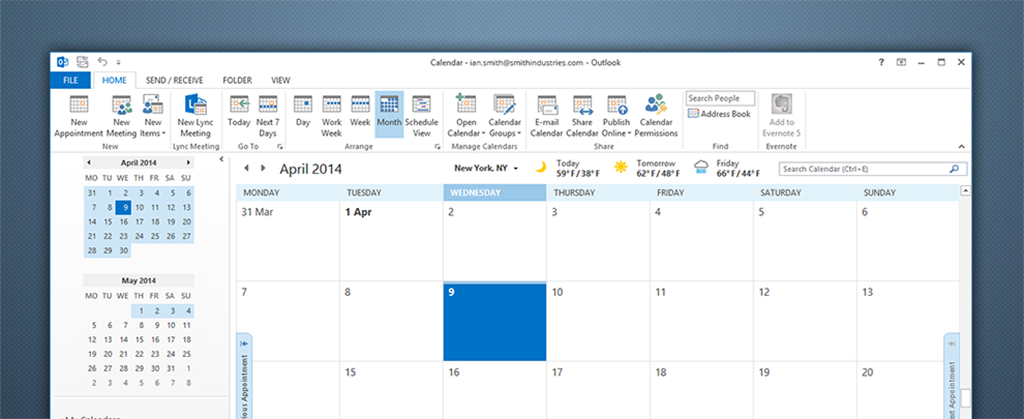Open the Calendar Groups dropdown

tap(505, 116)
